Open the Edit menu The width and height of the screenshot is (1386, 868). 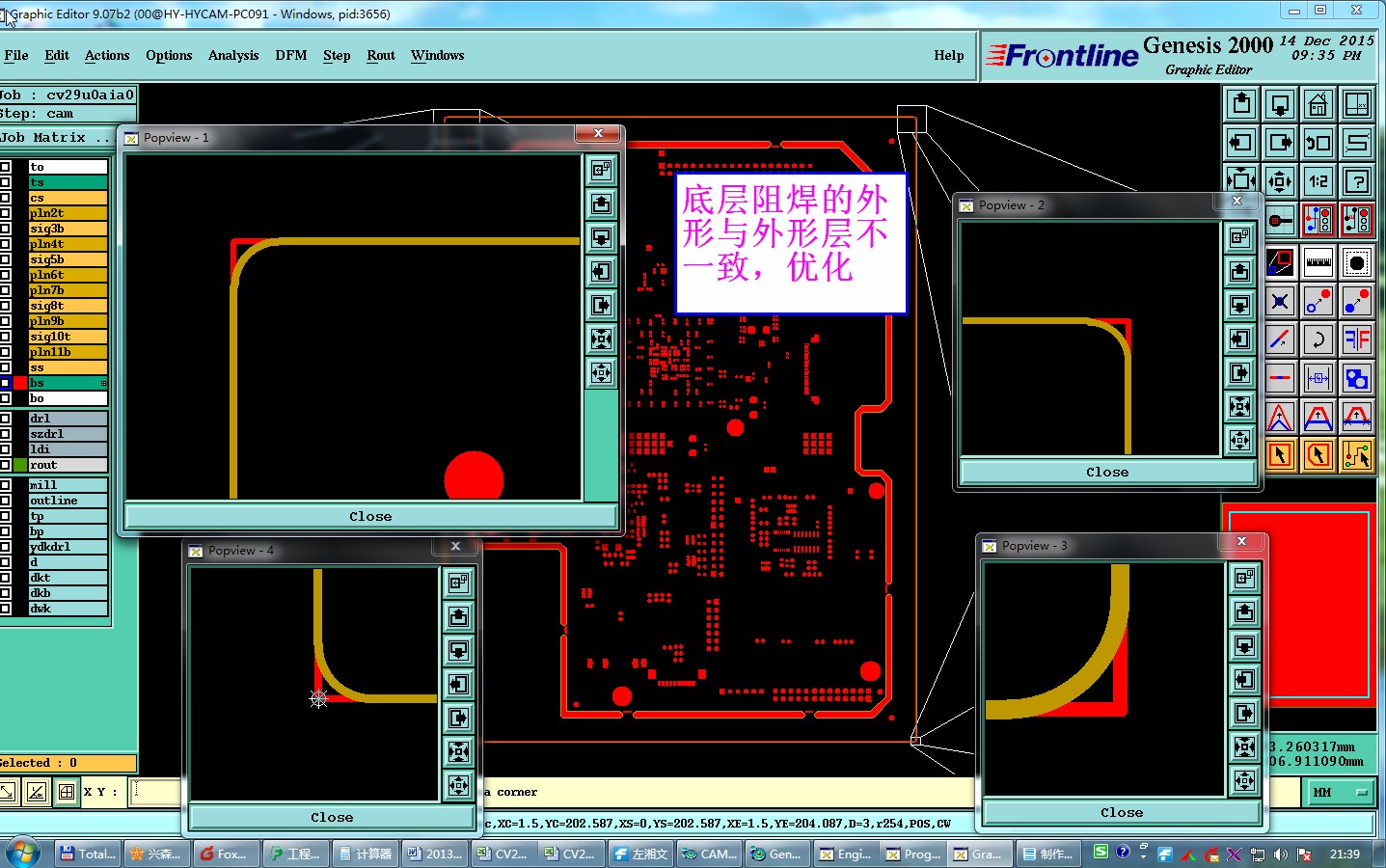tap(57, 55)
